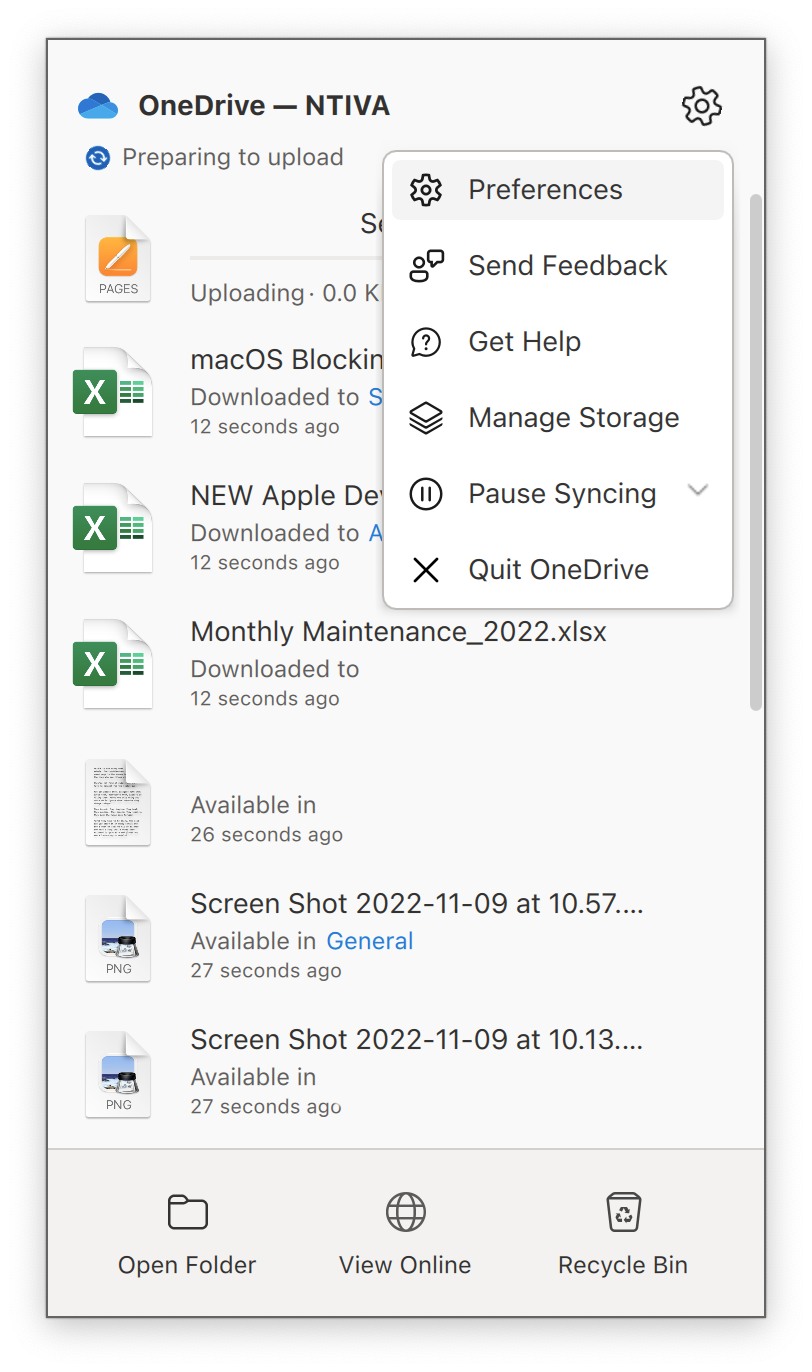Click the Open Folder icon
812x1372 pixels.
187,1212
